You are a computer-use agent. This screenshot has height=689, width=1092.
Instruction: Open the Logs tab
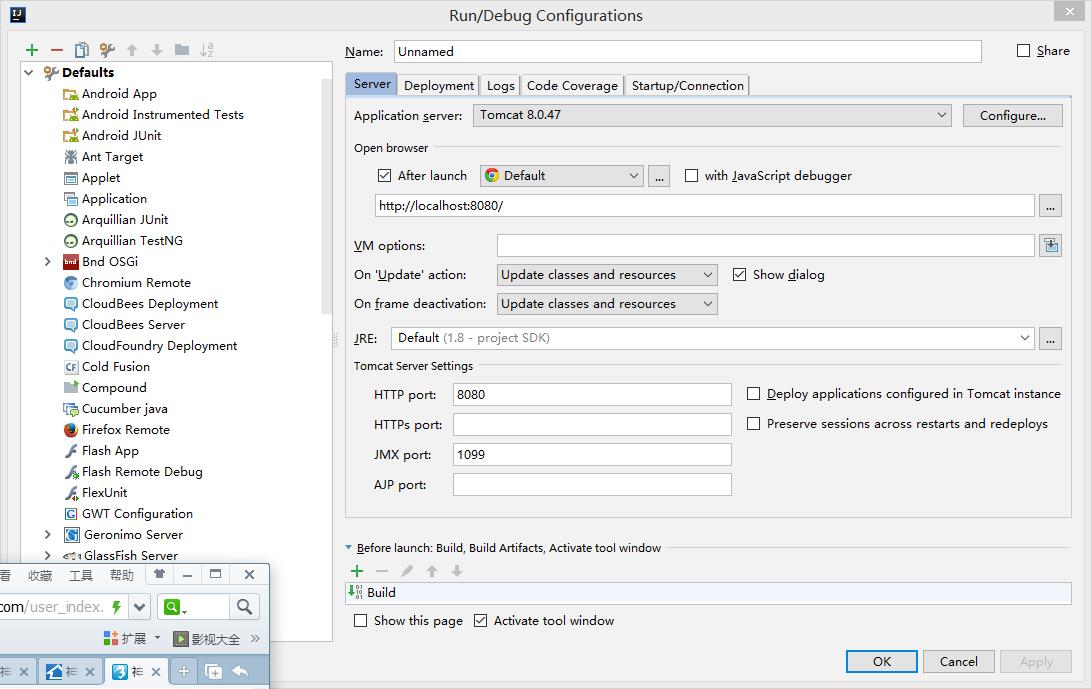pos(500,86)
